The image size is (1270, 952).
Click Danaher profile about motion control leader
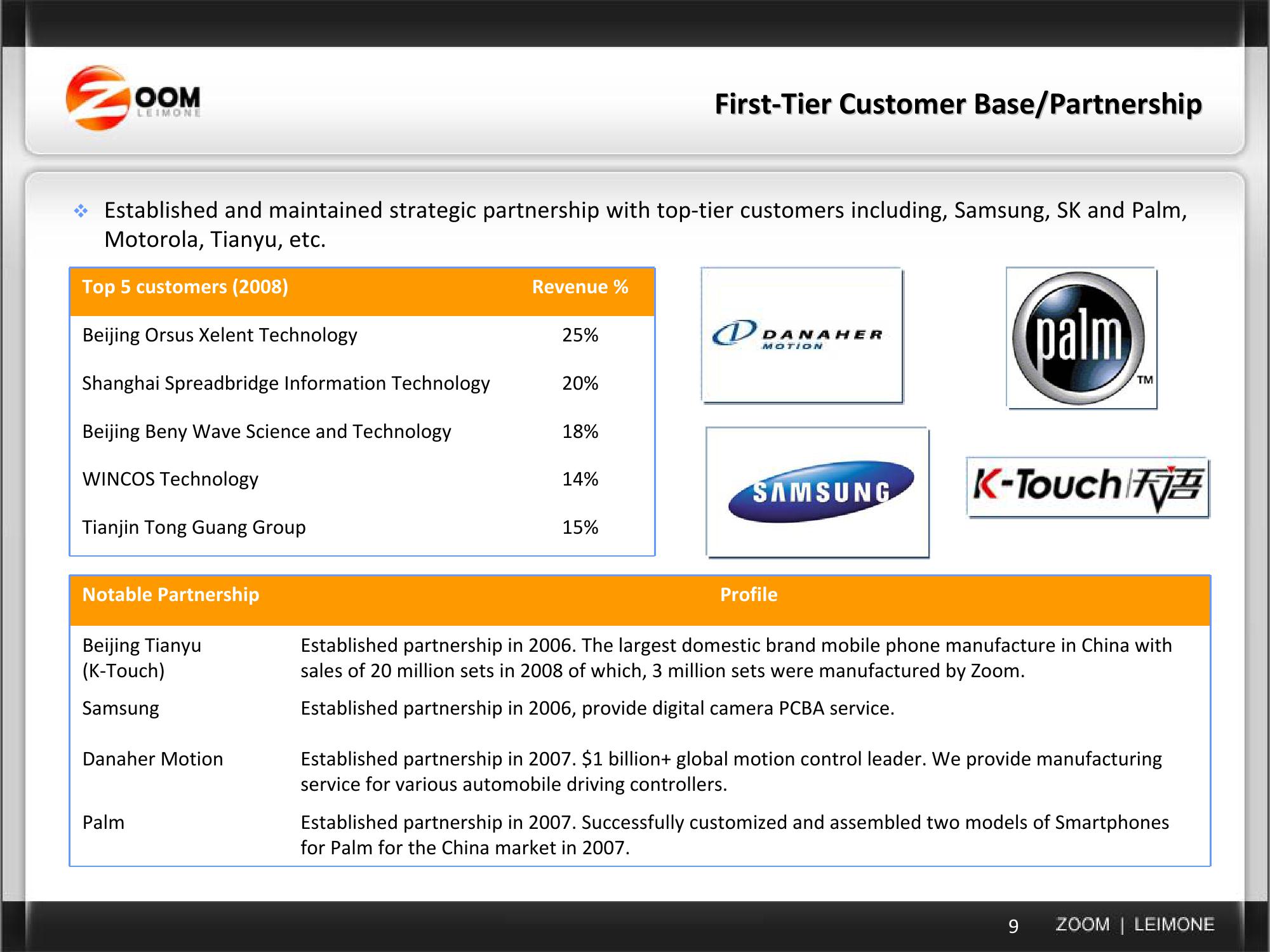tap(731, 772)
